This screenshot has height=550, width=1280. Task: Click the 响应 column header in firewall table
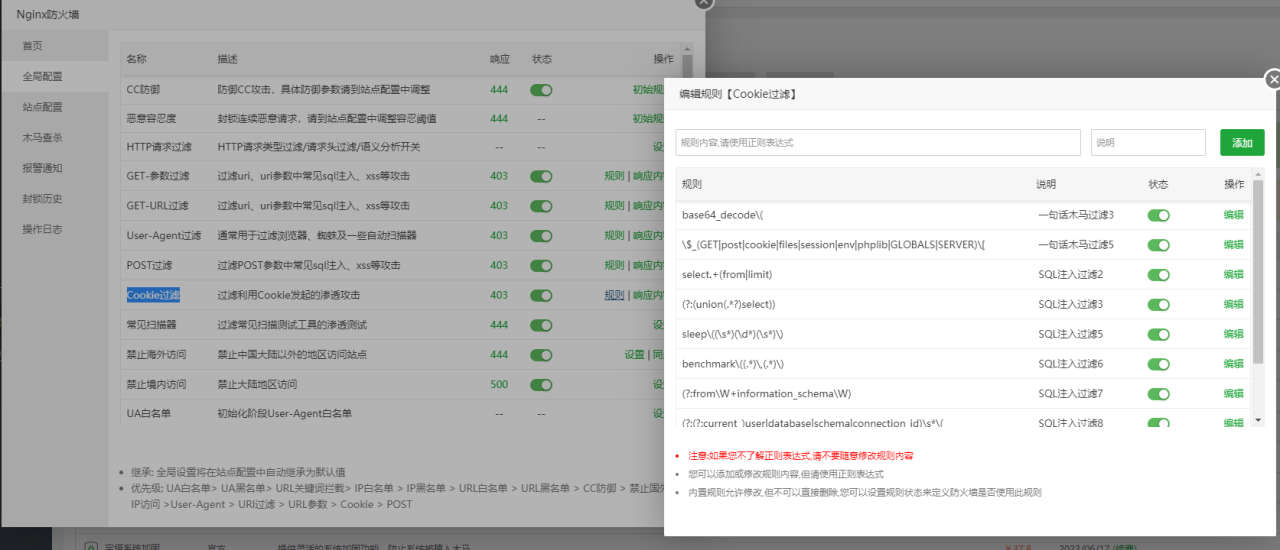click(x=499, y=60)
